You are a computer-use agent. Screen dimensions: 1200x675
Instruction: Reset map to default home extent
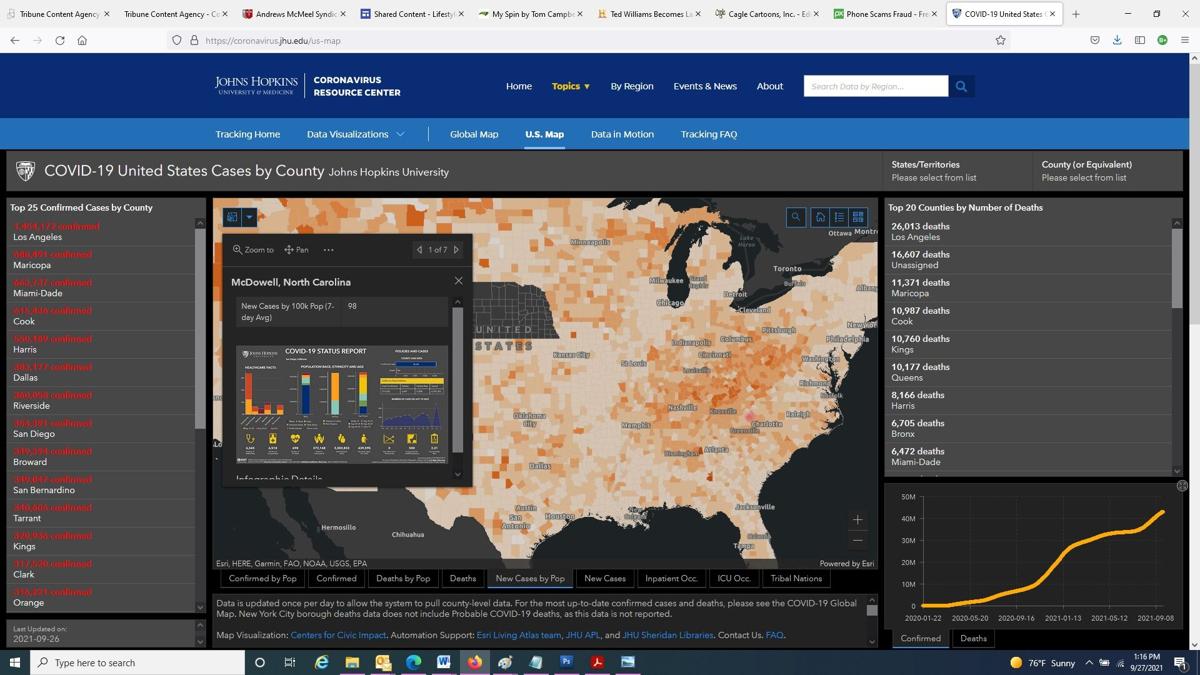point(820,217)
